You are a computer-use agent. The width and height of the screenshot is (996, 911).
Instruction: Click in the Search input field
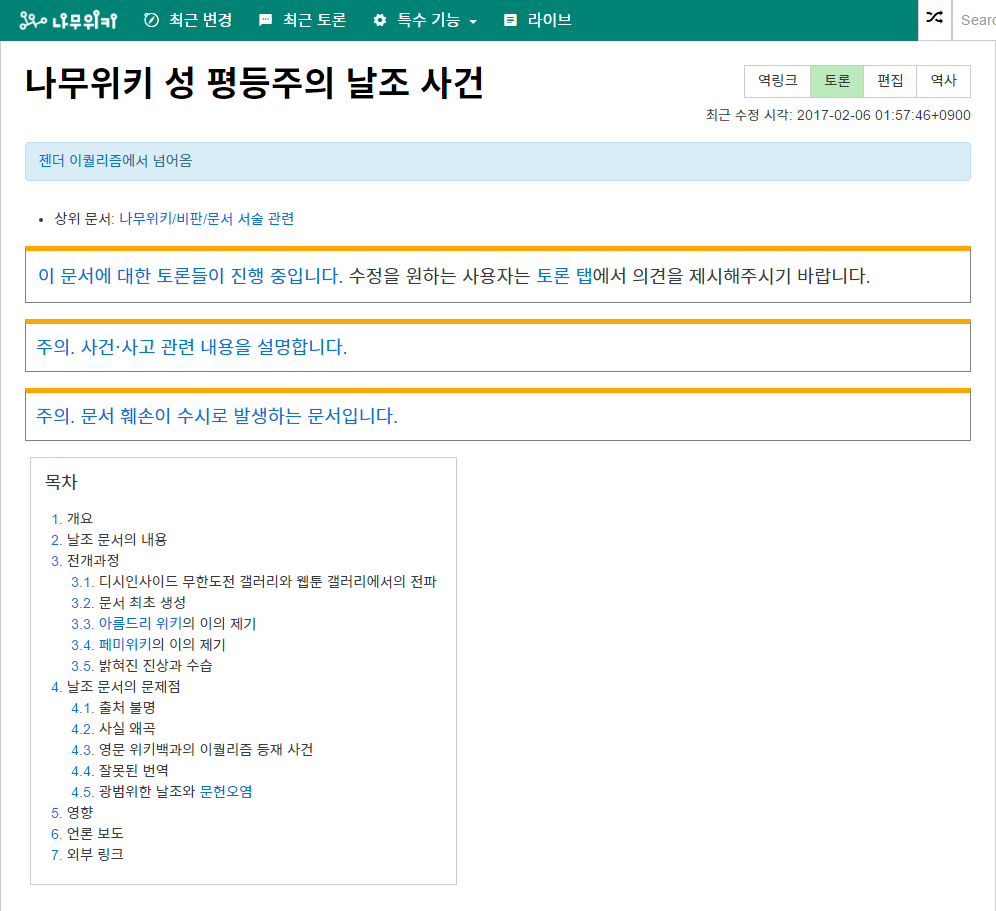pos(976,20)
